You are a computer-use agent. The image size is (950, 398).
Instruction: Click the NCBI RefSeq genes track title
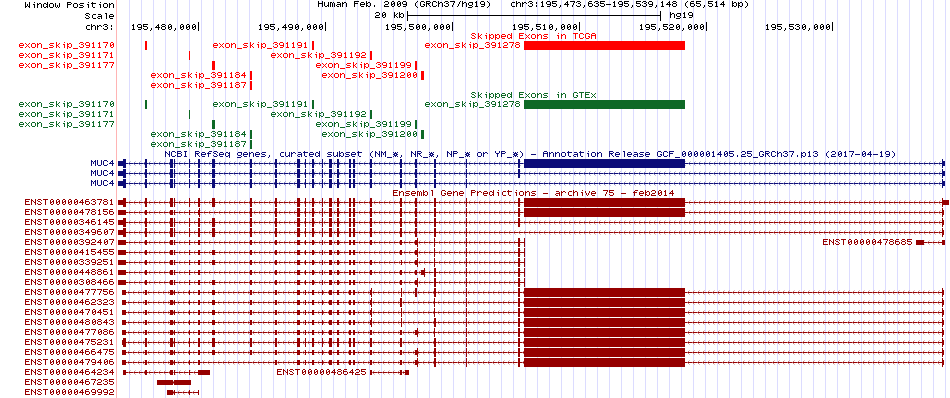[530, 154]
